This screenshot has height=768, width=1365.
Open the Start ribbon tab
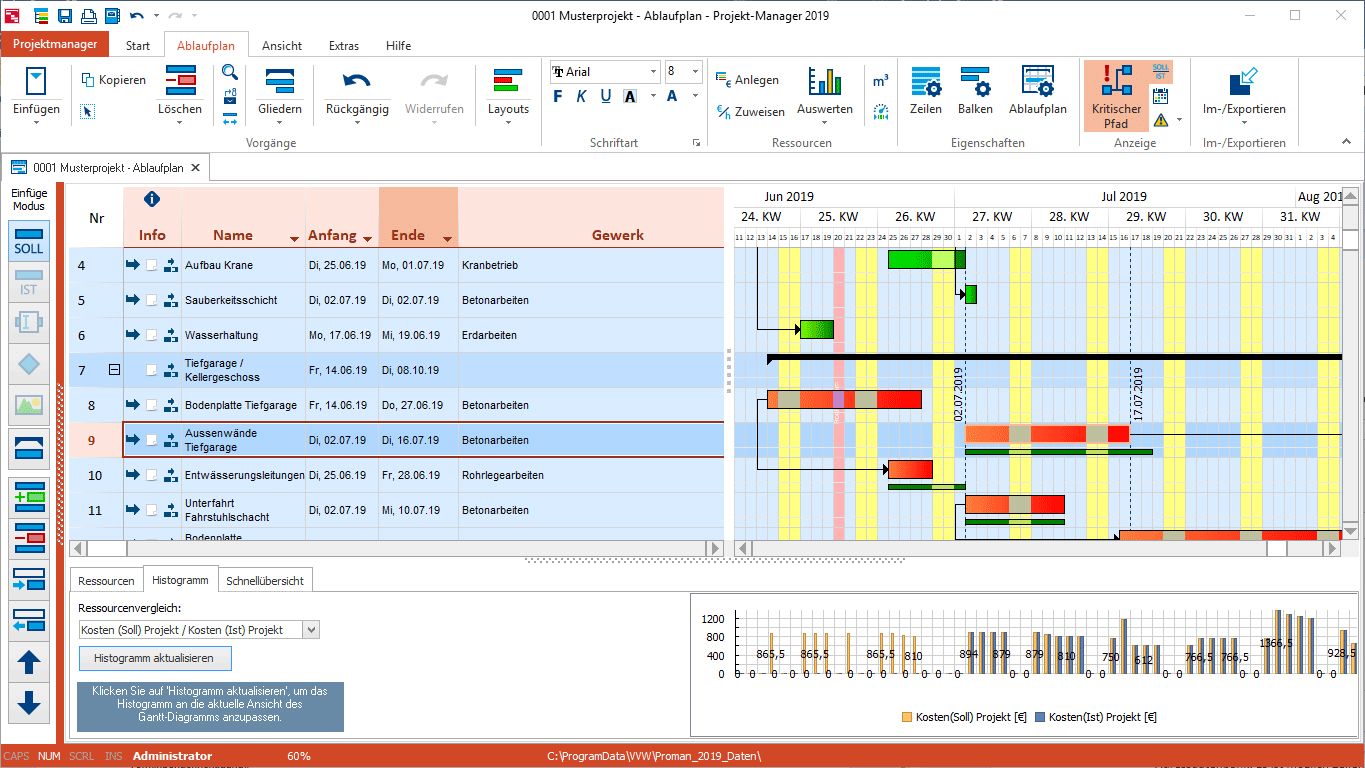tap(138, 45)
